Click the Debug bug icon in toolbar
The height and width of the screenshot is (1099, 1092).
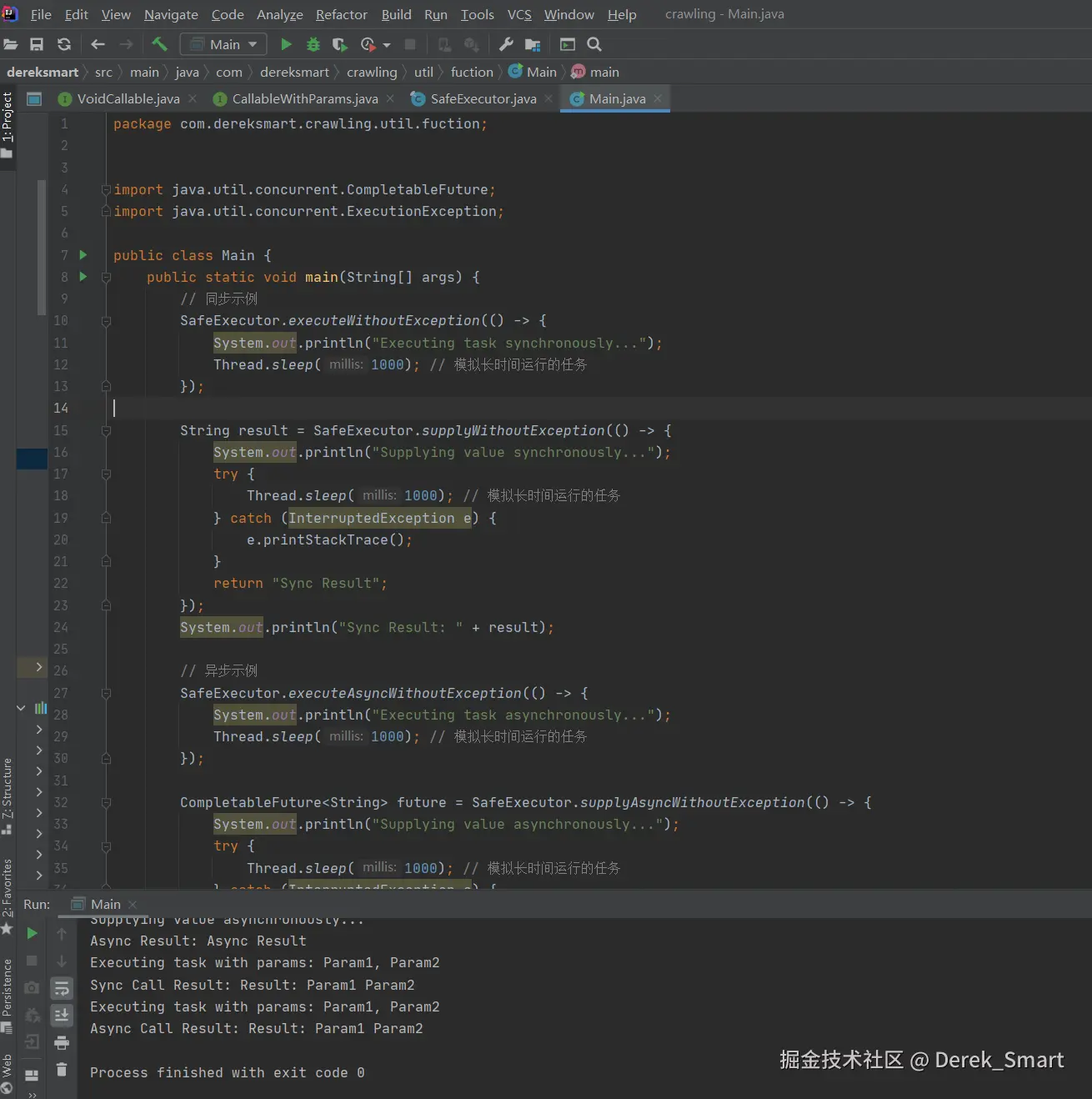coord(313,44)
